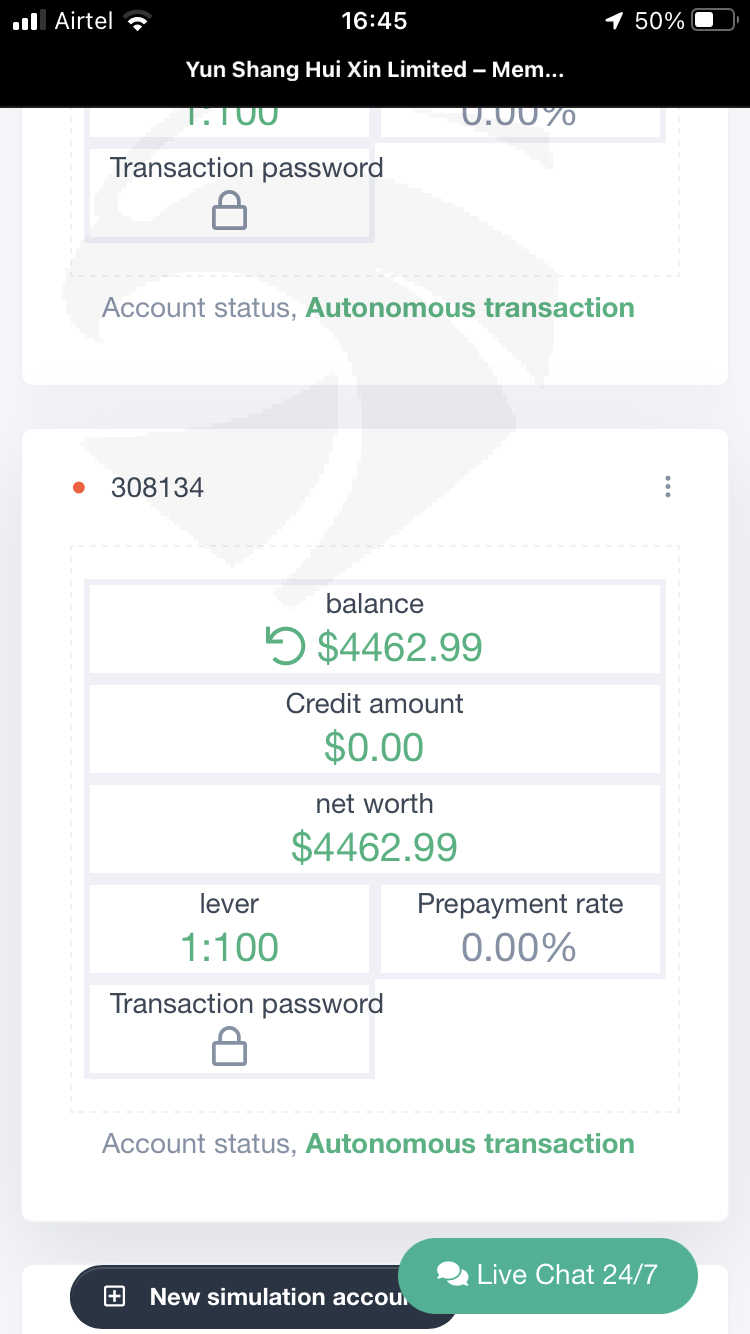Tap the Prepayment rate 0.00% in account 308134

519,946
